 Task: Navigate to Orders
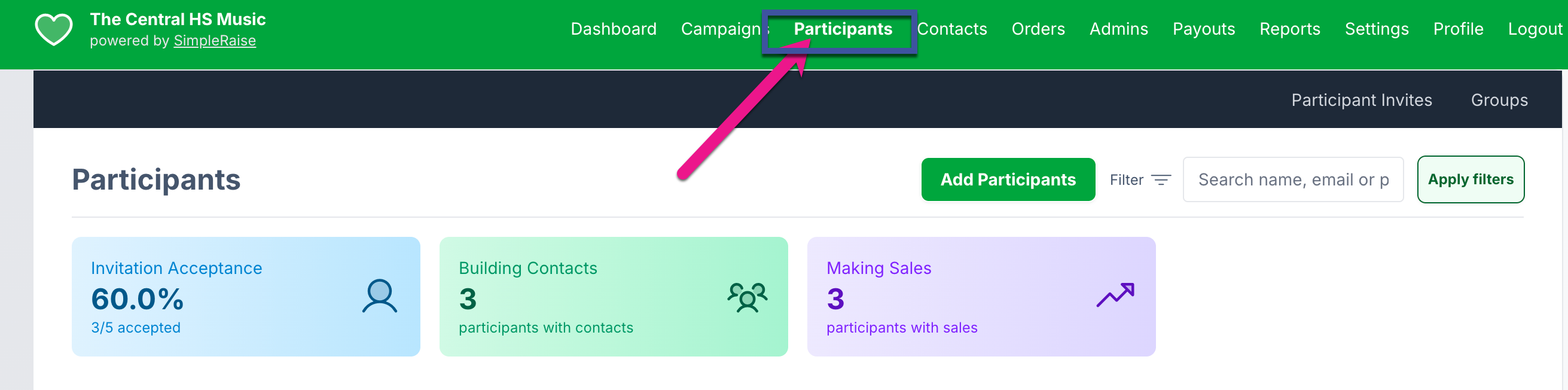1038,29
